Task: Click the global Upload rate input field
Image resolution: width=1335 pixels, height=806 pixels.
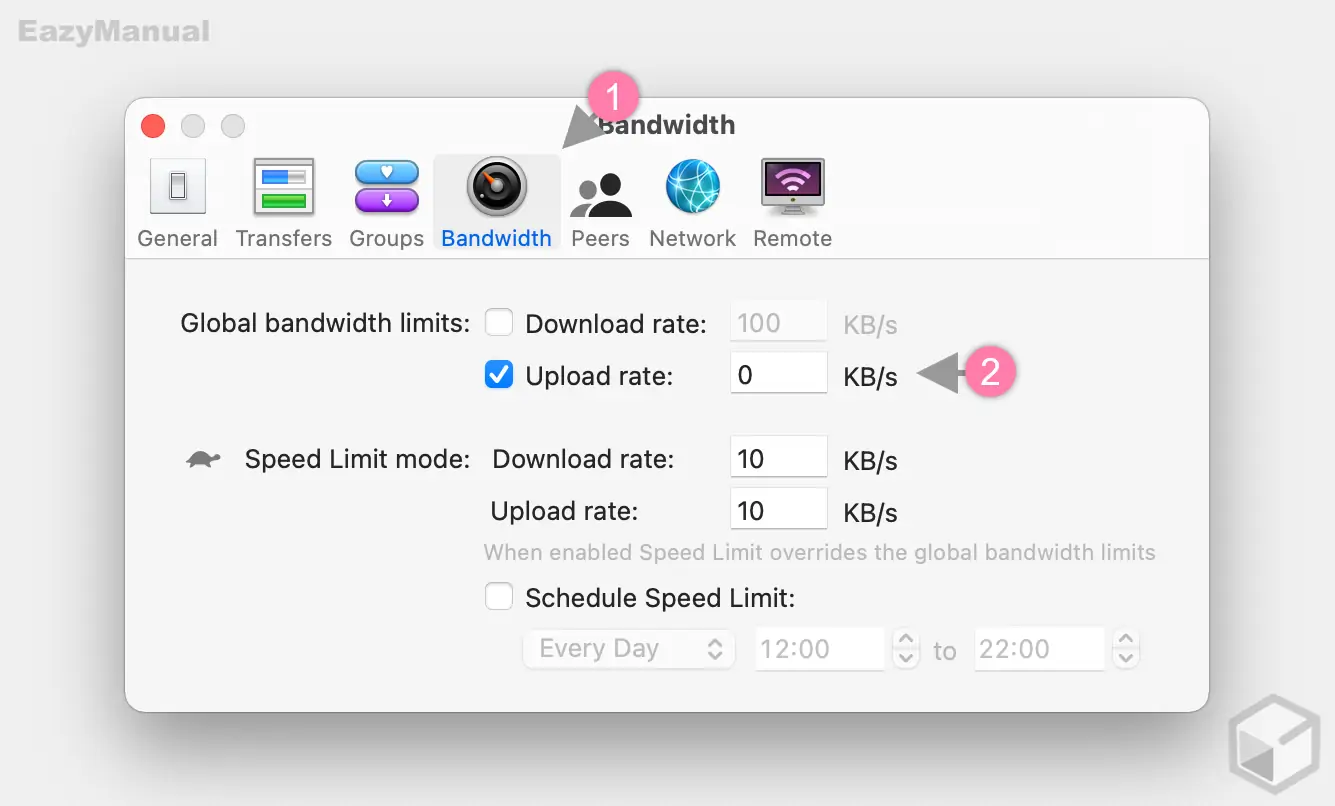Action: [778, 375]
